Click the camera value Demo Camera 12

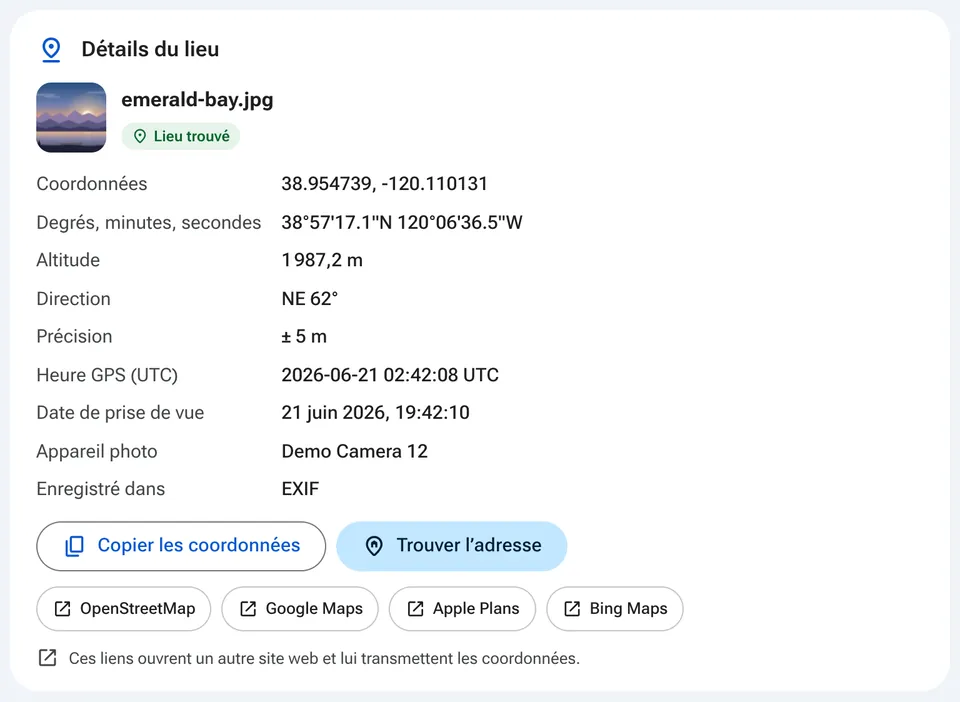point(354,451)
